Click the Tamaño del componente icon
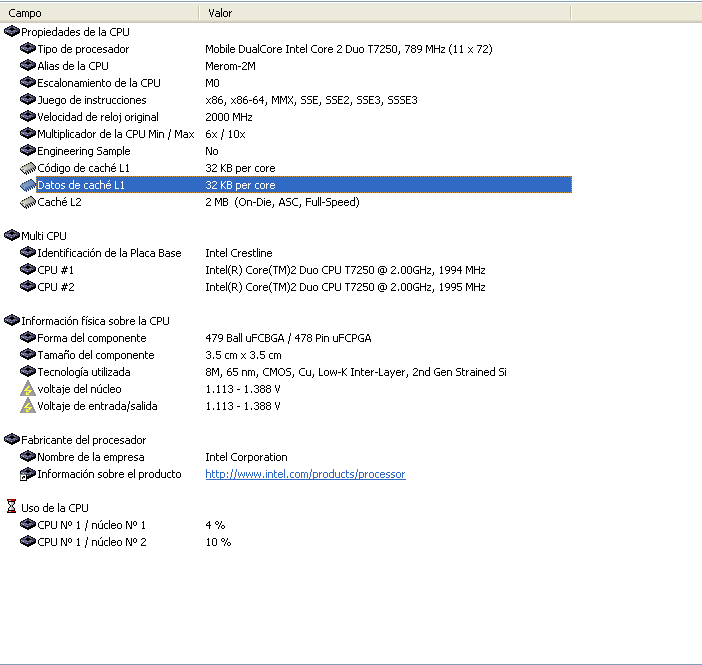The height and width of the screenshot is (665, 702). coord(28,355)
